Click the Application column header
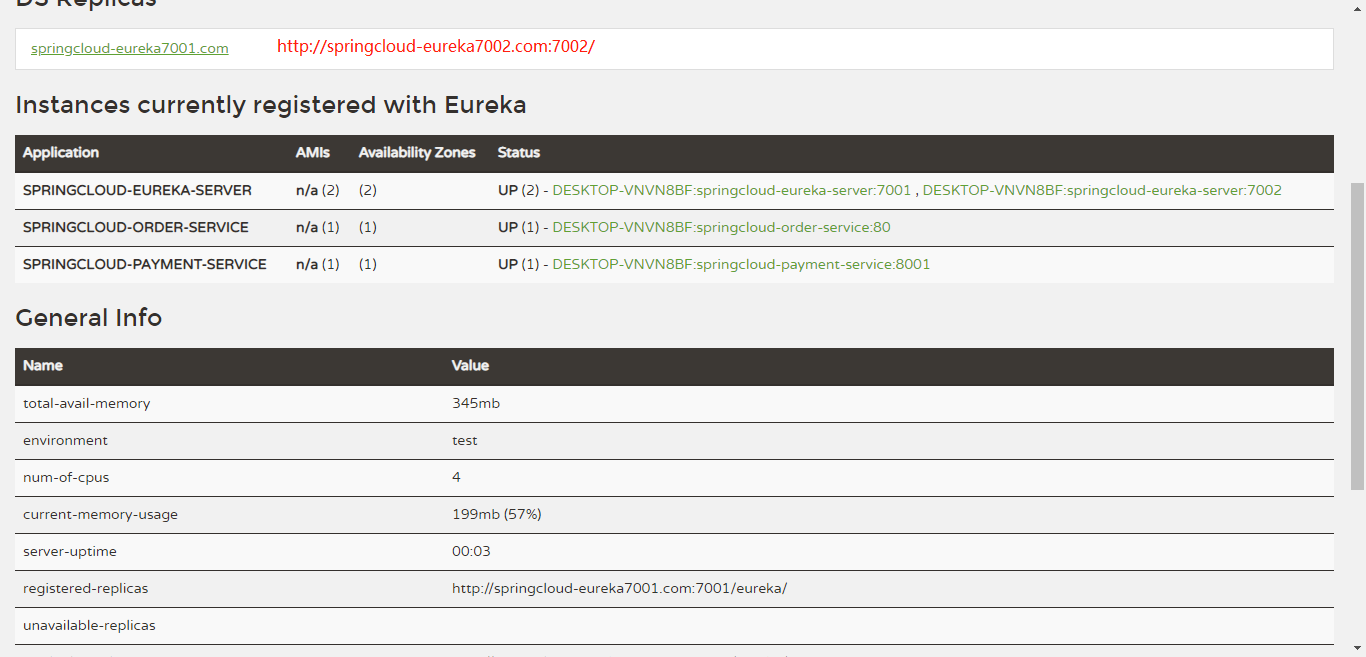This screenshot has height=657, width=1366. pyautogui.click(x=60, y=153)
